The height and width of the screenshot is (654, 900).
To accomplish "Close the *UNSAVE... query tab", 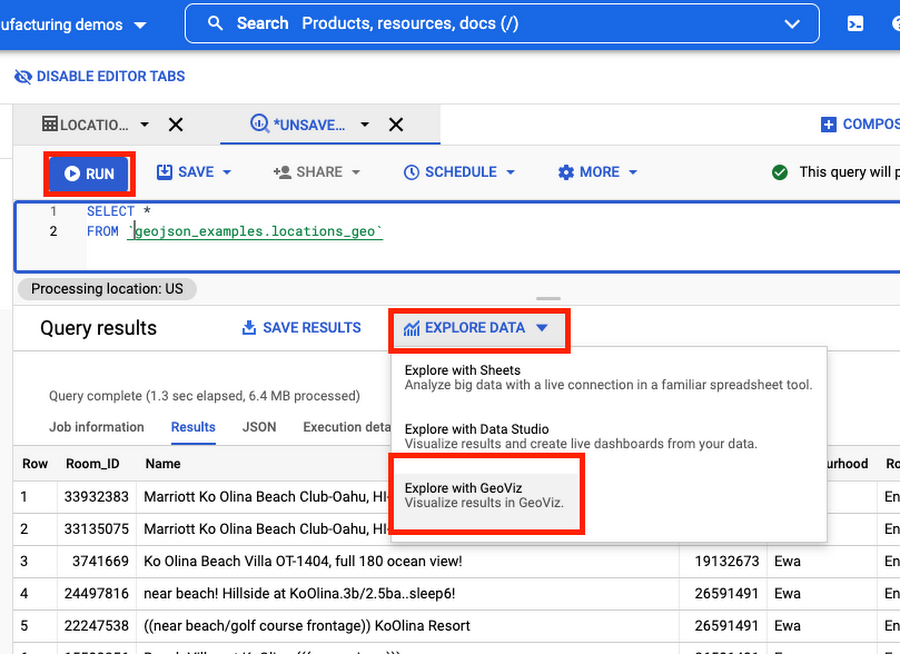I will click(396, 125).
